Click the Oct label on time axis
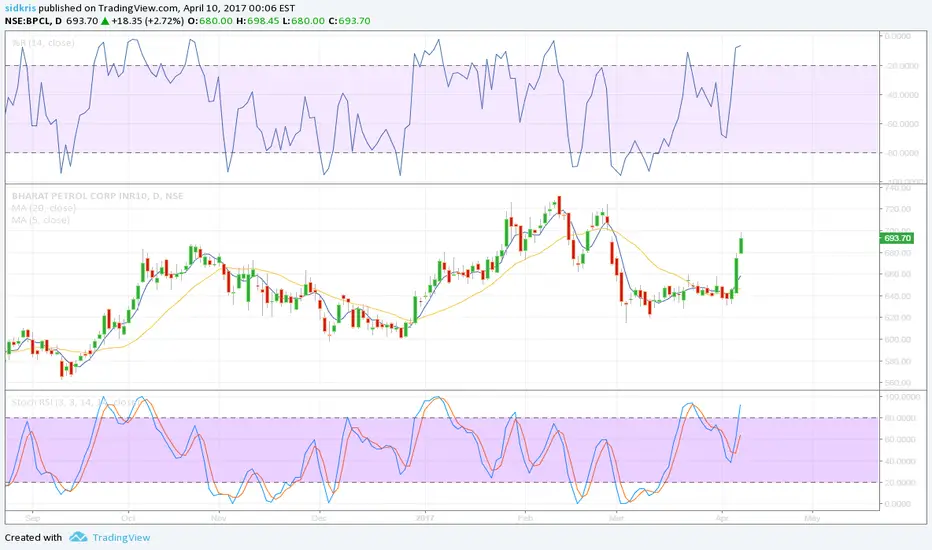The image size is (932, 550). [x=128, y=518]
